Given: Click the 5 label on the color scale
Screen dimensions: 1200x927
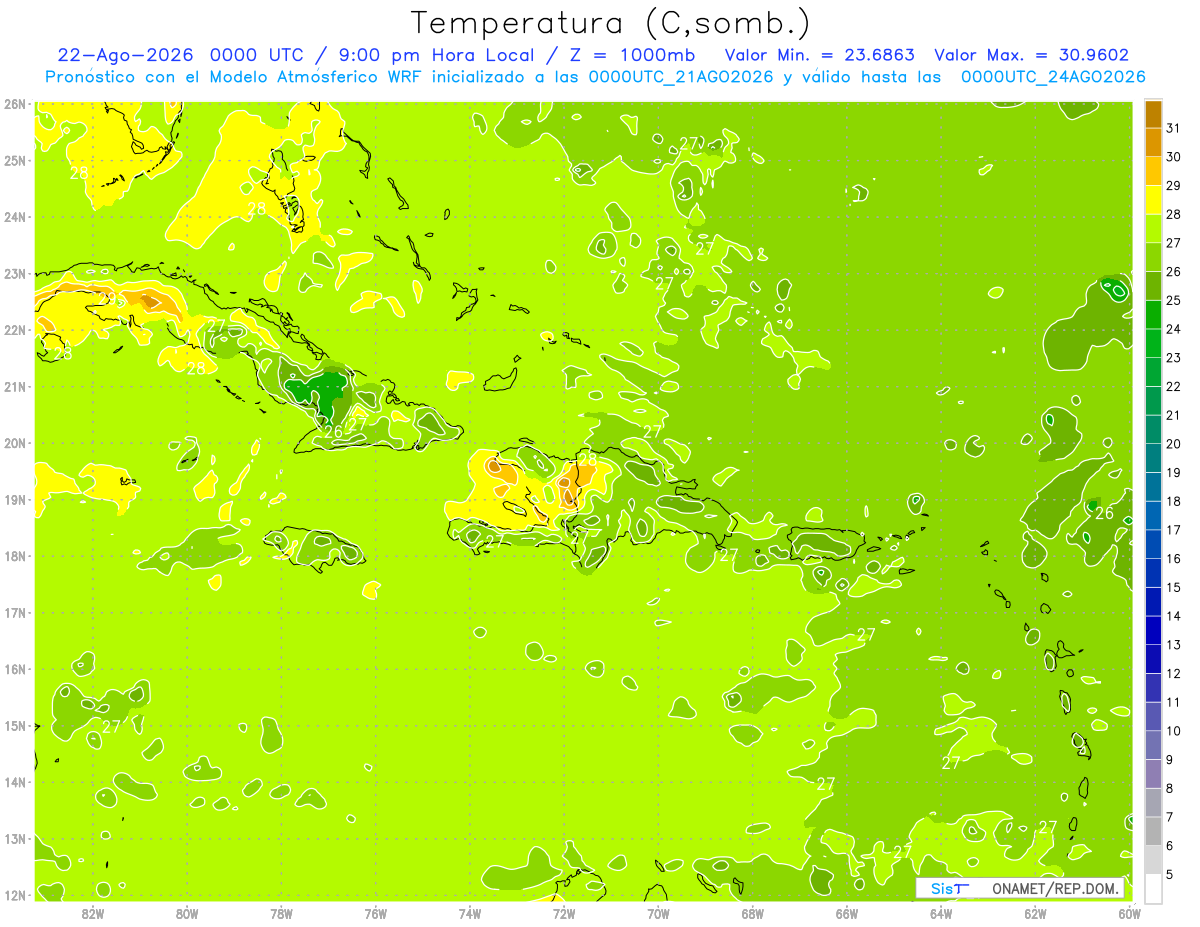Looking at the screenshot, I should coord(1170,875).
